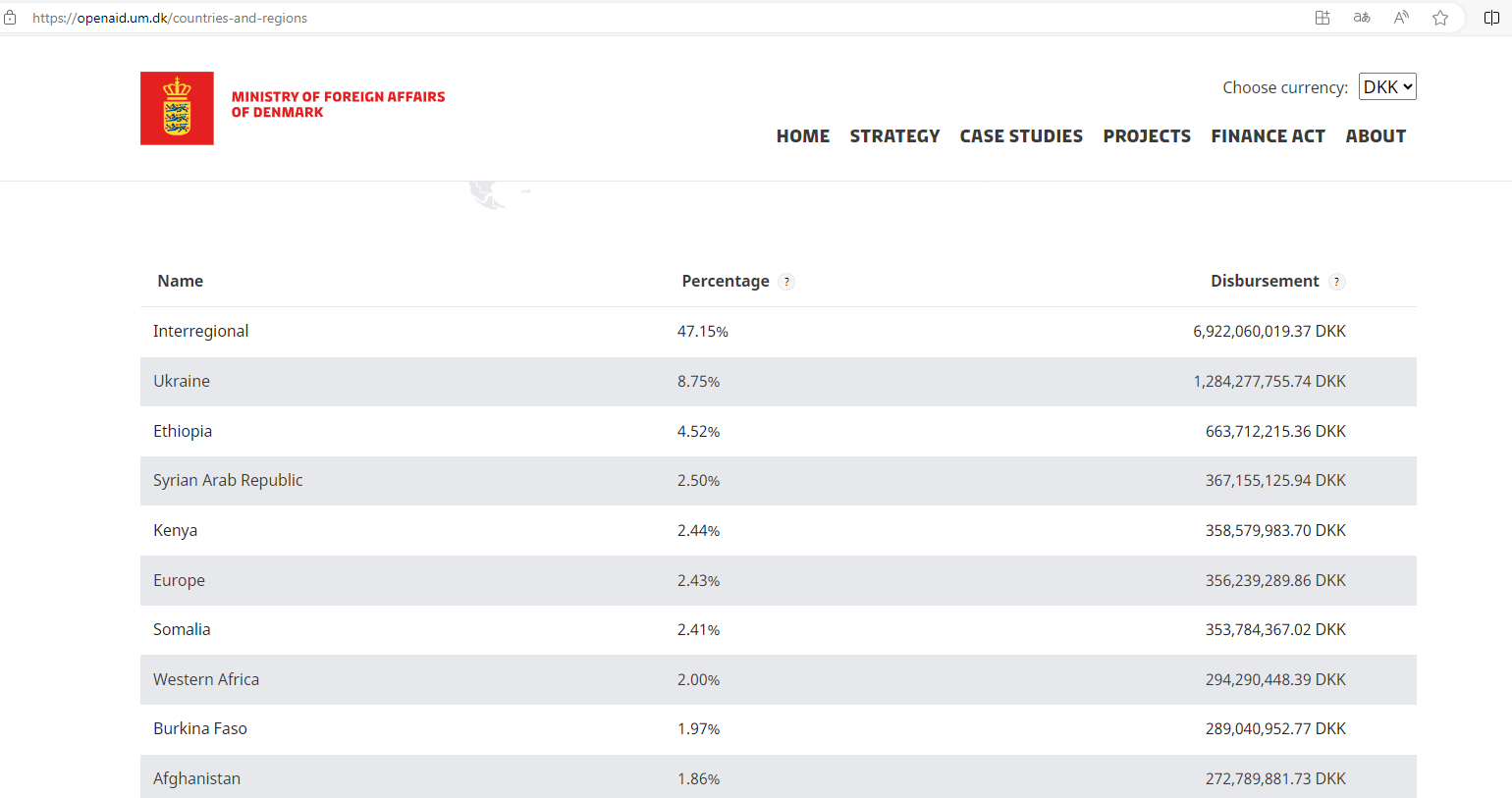
Task: Open the Case Studies page
Action: pos(1021,136)
